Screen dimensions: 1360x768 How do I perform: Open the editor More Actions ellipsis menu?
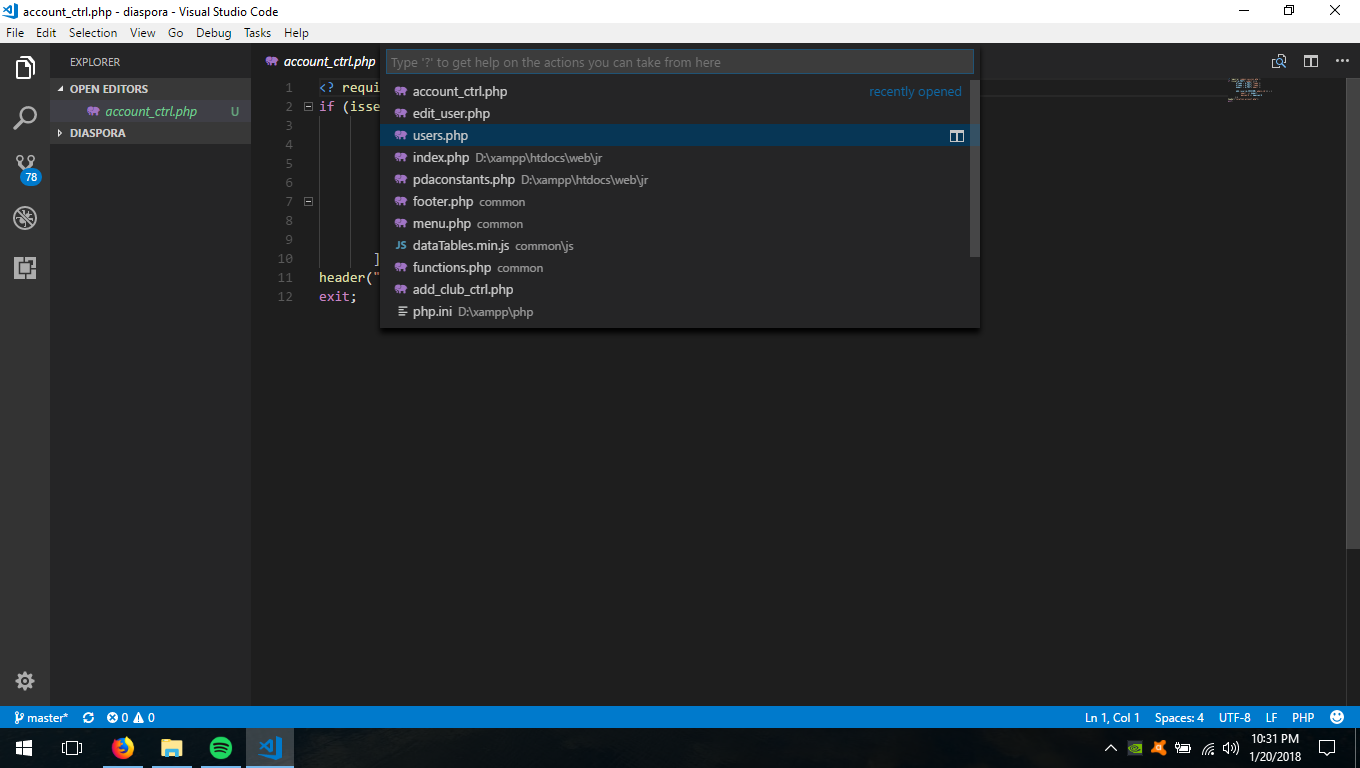pos(1343,61)
